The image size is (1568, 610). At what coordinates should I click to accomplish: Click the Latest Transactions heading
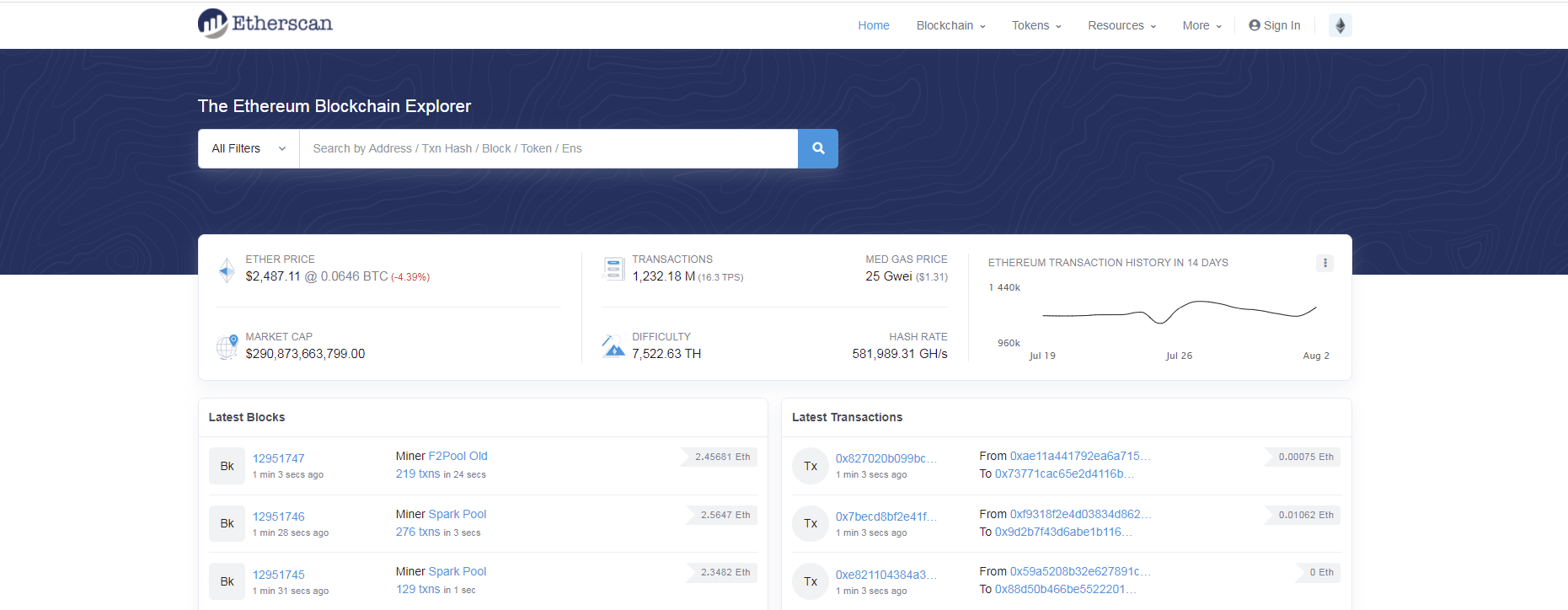tap(847, 417)
